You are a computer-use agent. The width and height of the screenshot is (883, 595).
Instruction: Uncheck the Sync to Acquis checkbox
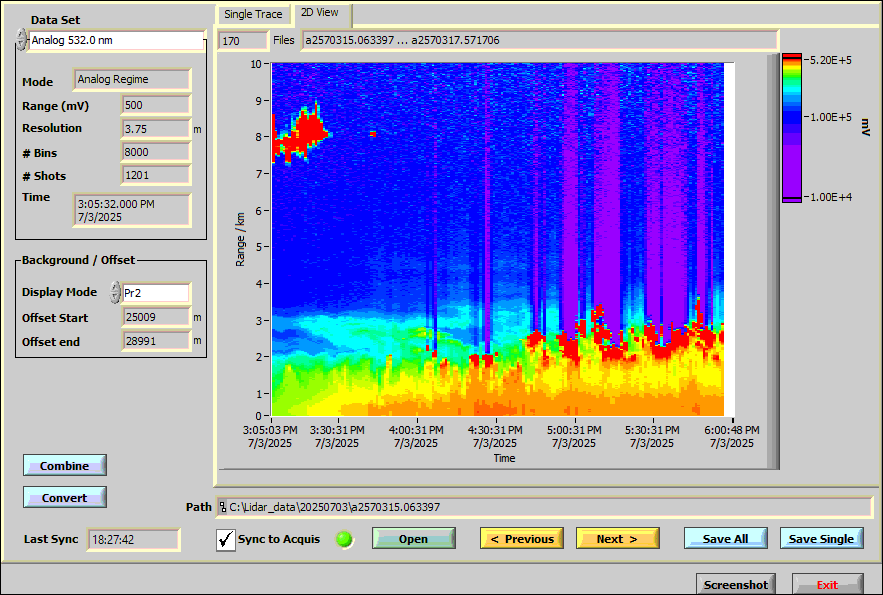point(226,540)
